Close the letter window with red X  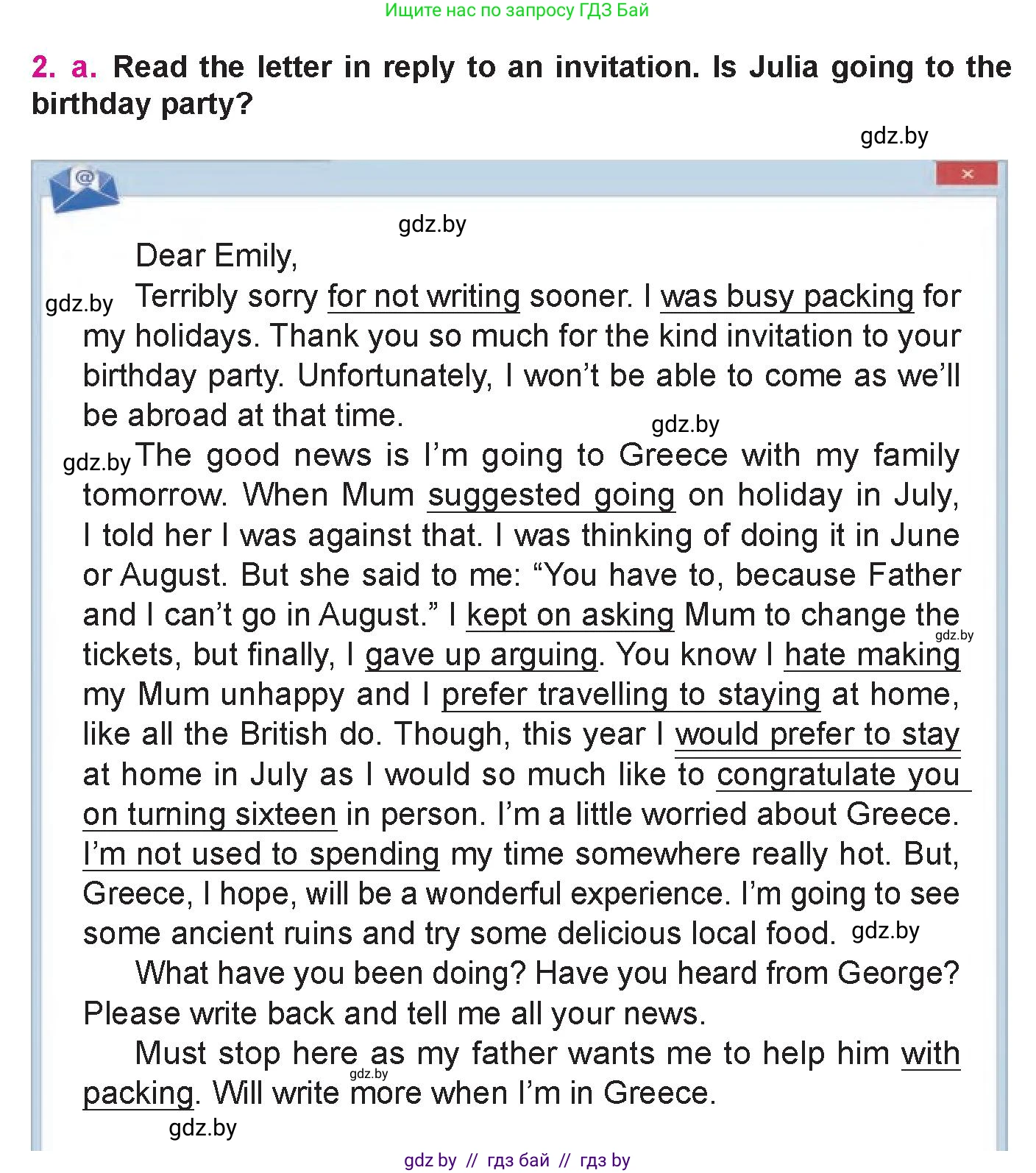click(966, 174)
